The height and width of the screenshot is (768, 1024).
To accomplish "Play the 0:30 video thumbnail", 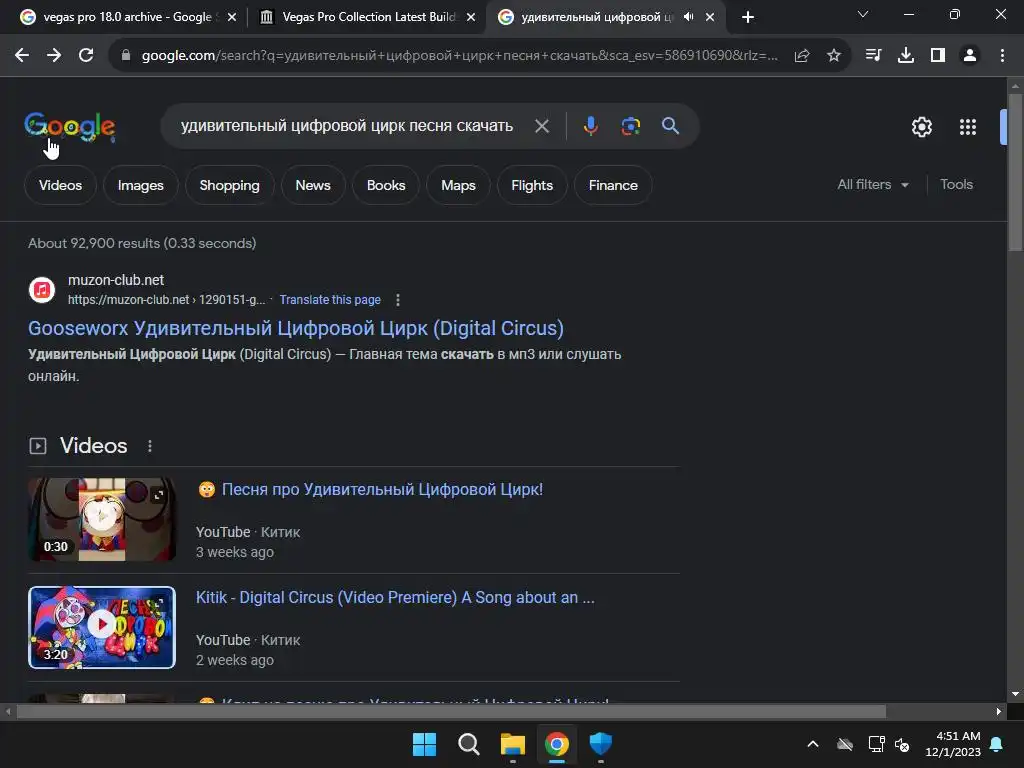I will pos(102,519).
